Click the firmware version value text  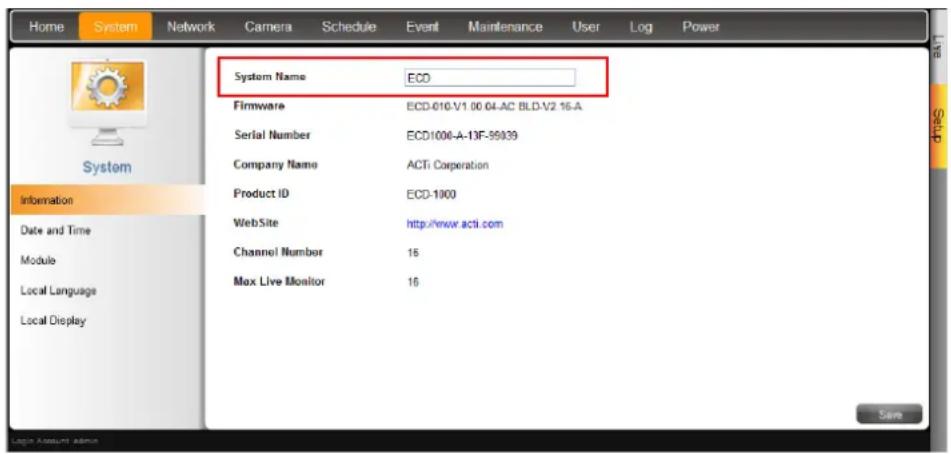(495, 107)
